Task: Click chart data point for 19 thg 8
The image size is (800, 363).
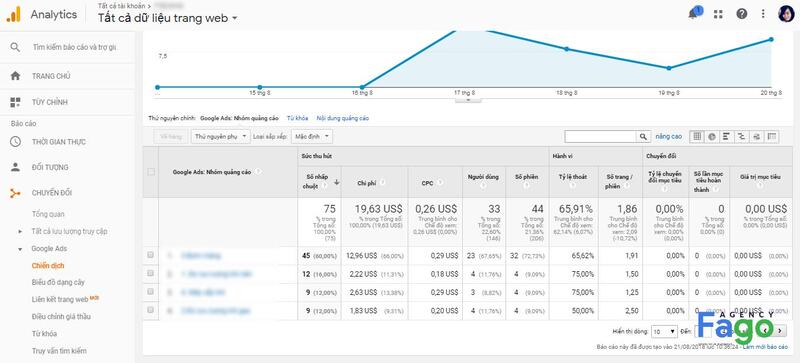Action: coord(669,68)
